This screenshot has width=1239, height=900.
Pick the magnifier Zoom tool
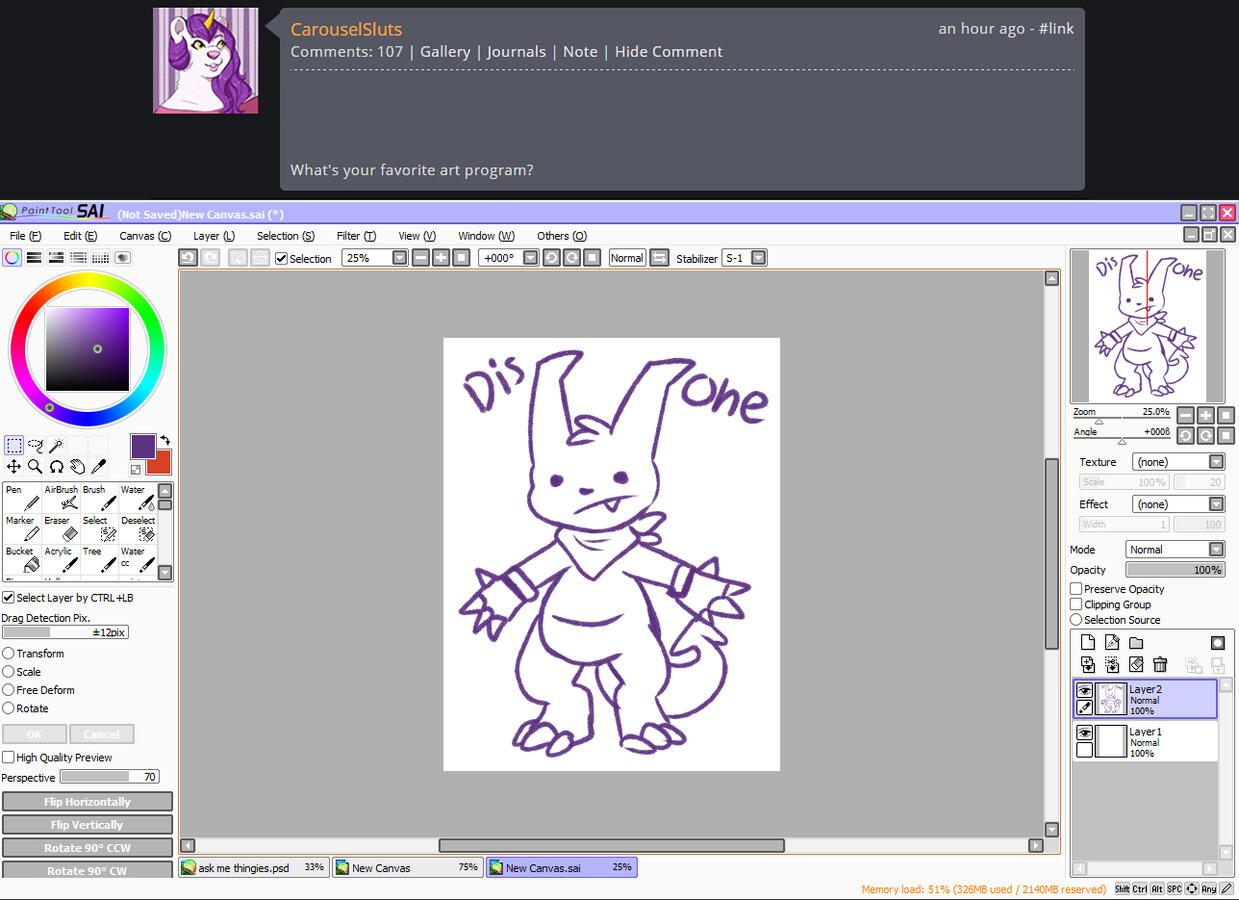pos(35,466)
